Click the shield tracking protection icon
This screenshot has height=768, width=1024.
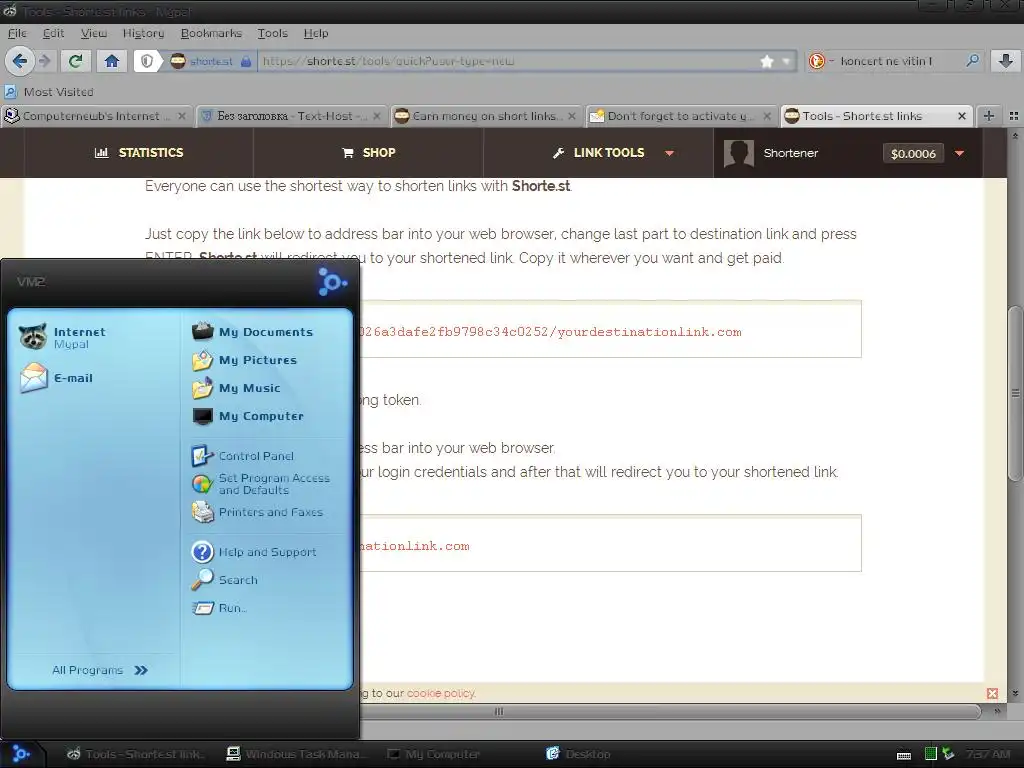click(x=148, y=61)
